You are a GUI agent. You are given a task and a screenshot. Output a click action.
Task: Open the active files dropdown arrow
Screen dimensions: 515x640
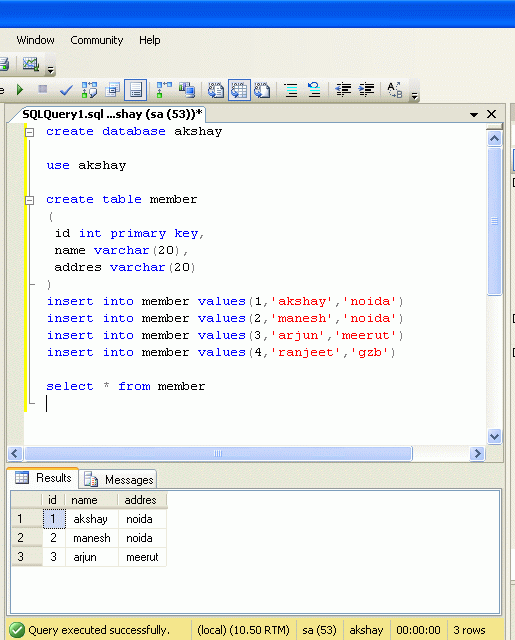tap(474, 115)
